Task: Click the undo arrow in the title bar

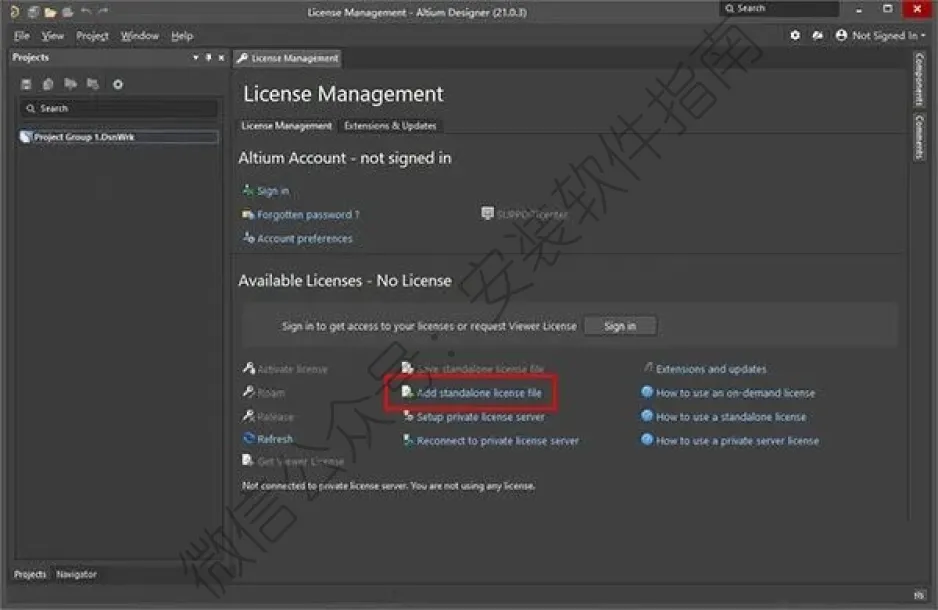Action: [x=86, y=11]
